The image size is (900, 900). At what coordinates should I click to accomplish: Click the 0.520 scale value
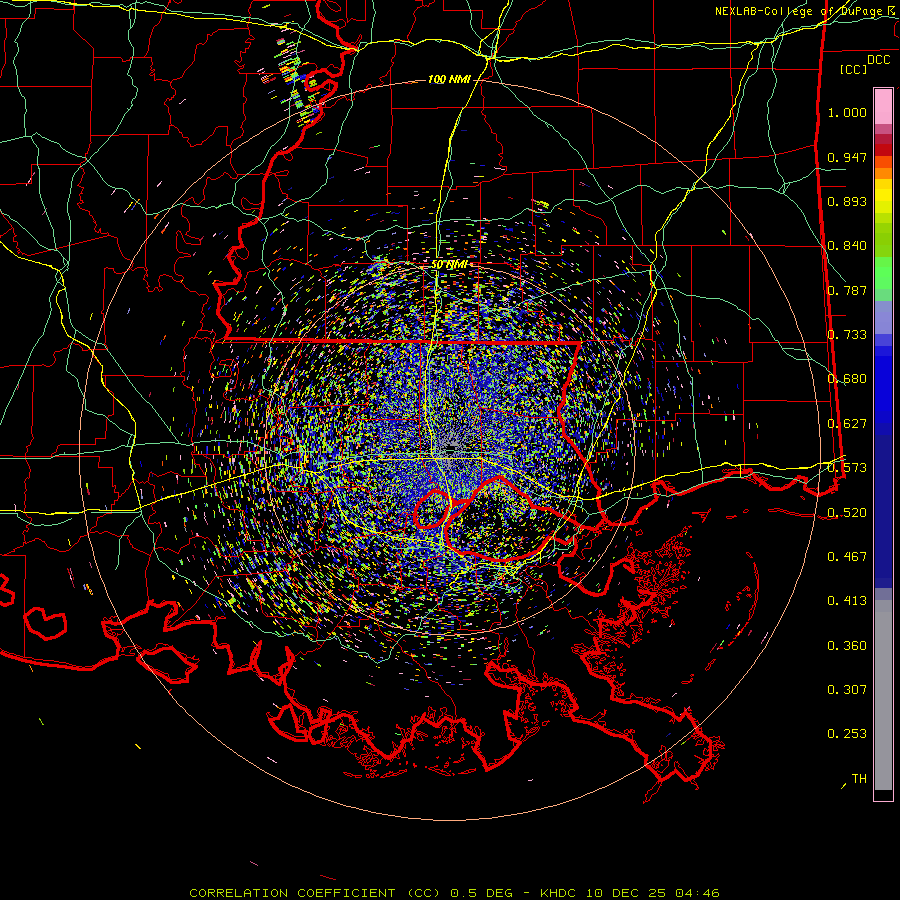point(847,513)
